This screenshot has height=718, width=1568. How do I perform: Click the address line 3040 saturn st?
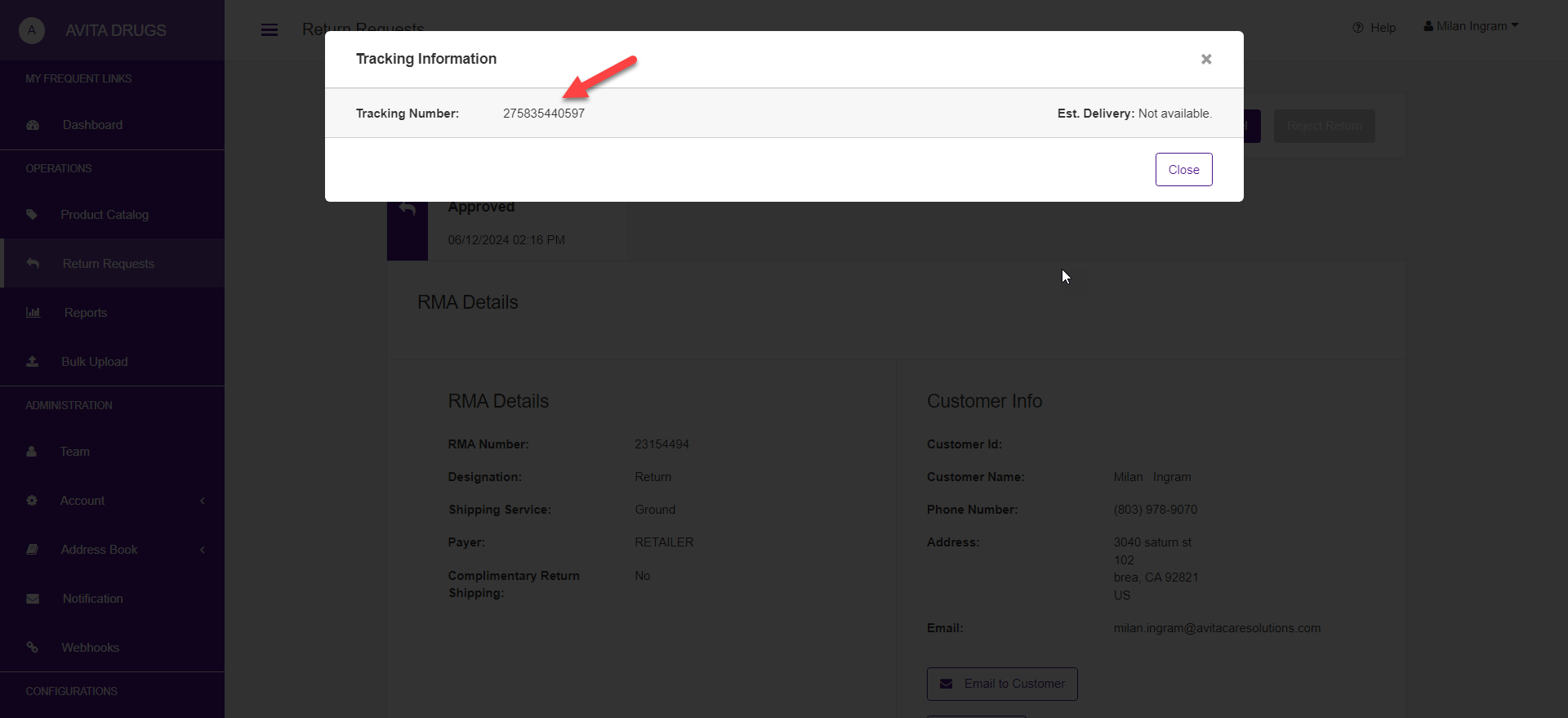1152,542
